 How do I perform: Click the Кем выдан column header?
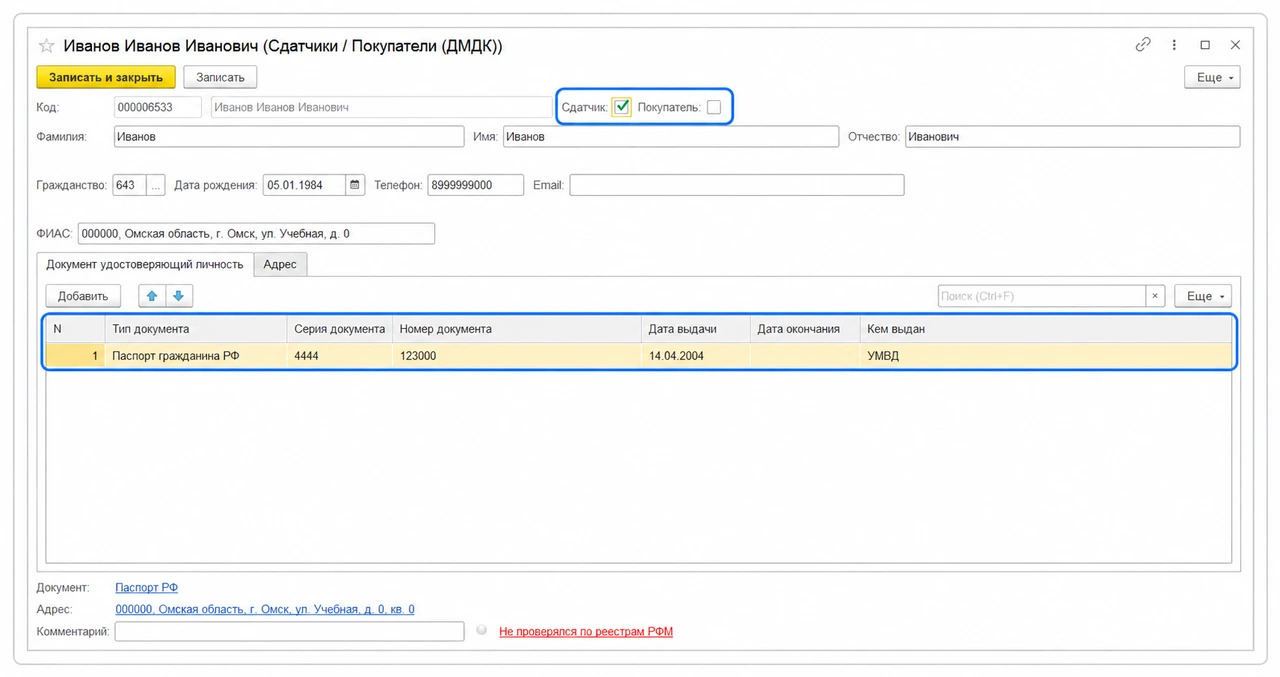pos(1045,329)
